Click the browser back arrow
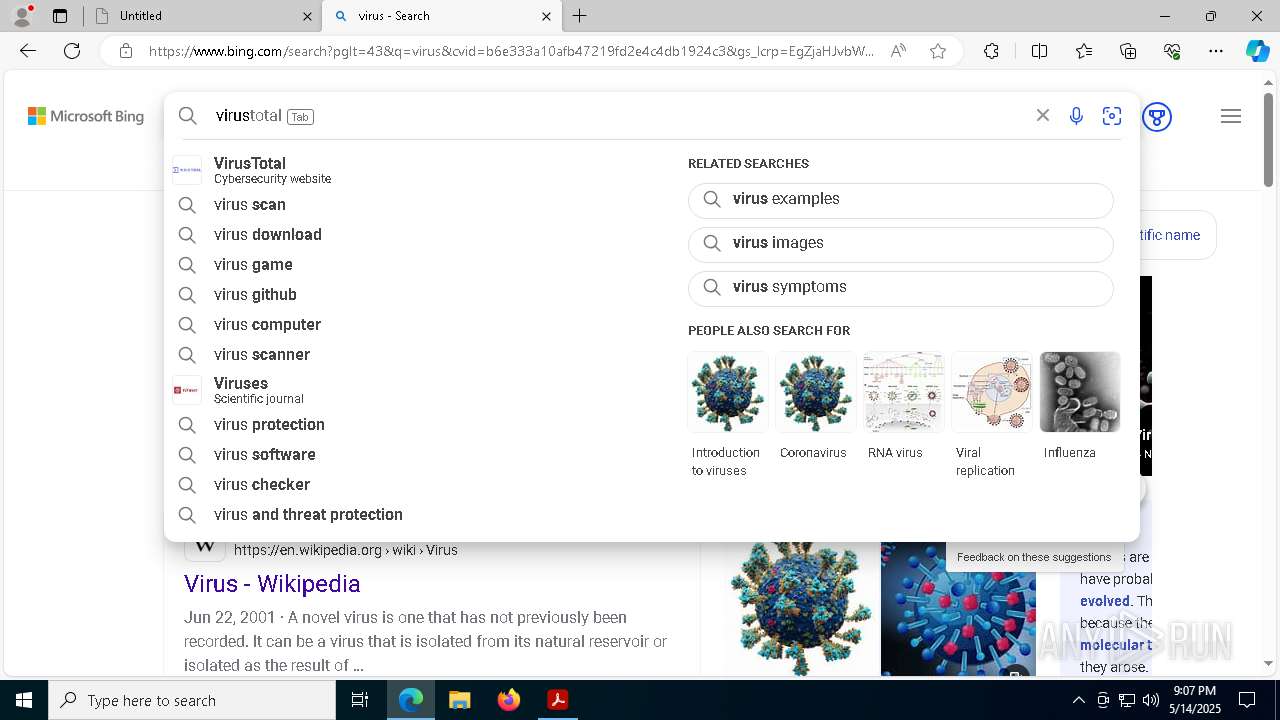Viewport: 1280px width, 720px height. [x=28, y=51]
